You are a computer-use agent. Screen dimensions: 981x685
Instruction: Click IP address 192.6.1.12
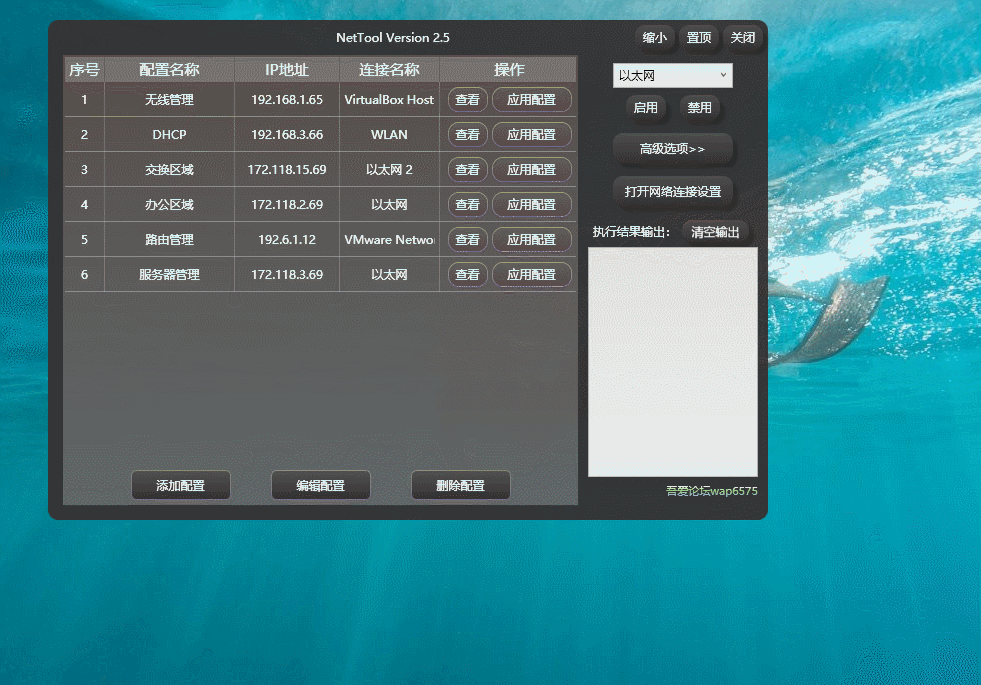287,240
